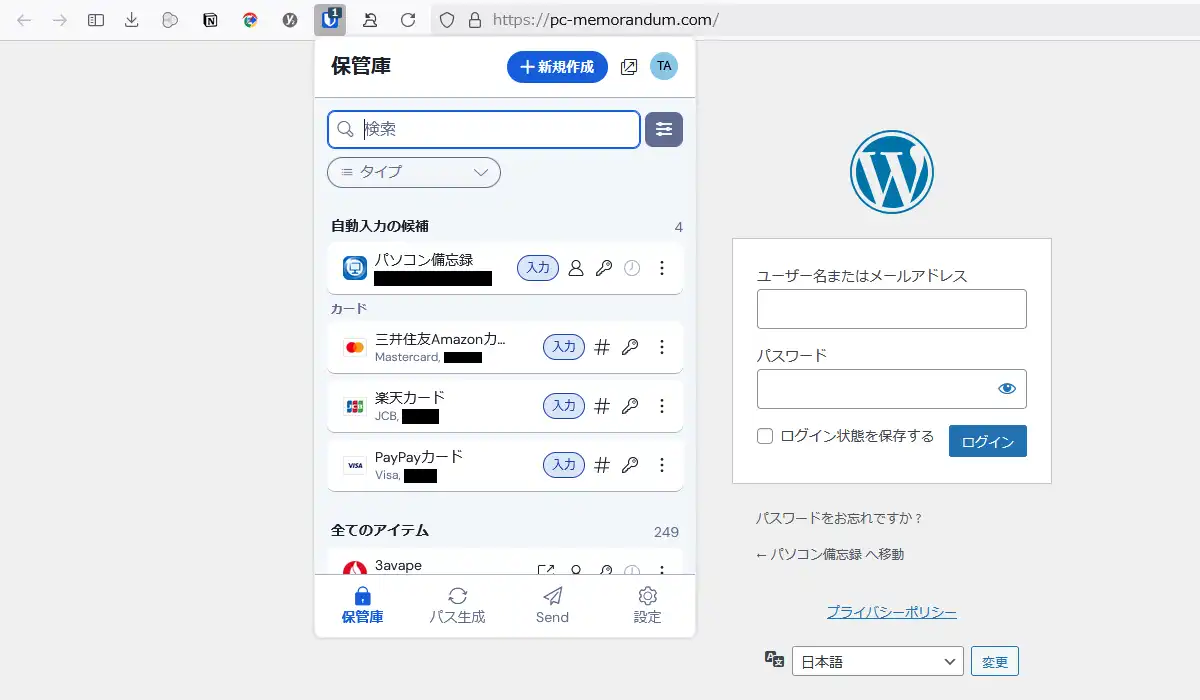
Task: Copy card number icon for PayPayカード
Action: 602,465
